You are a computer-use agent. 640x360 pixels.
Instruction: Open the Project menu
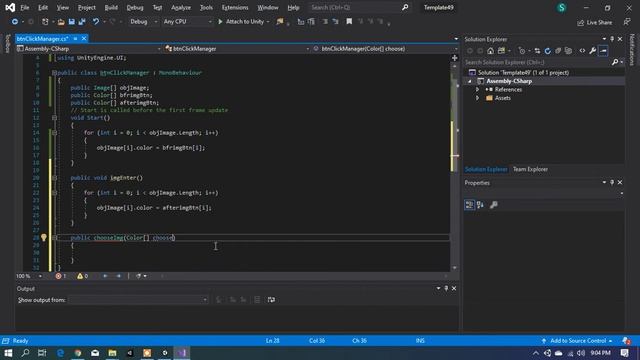pos(87,7)
